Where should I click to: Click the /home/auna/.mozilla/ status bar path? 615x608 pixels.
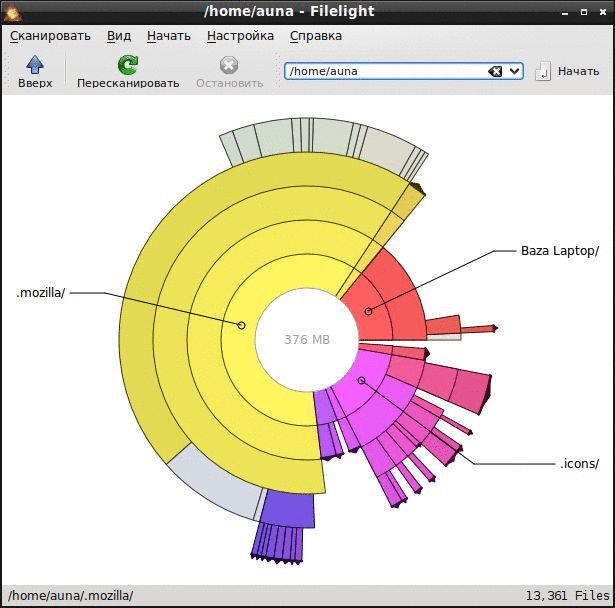click(x=71, y=596)
